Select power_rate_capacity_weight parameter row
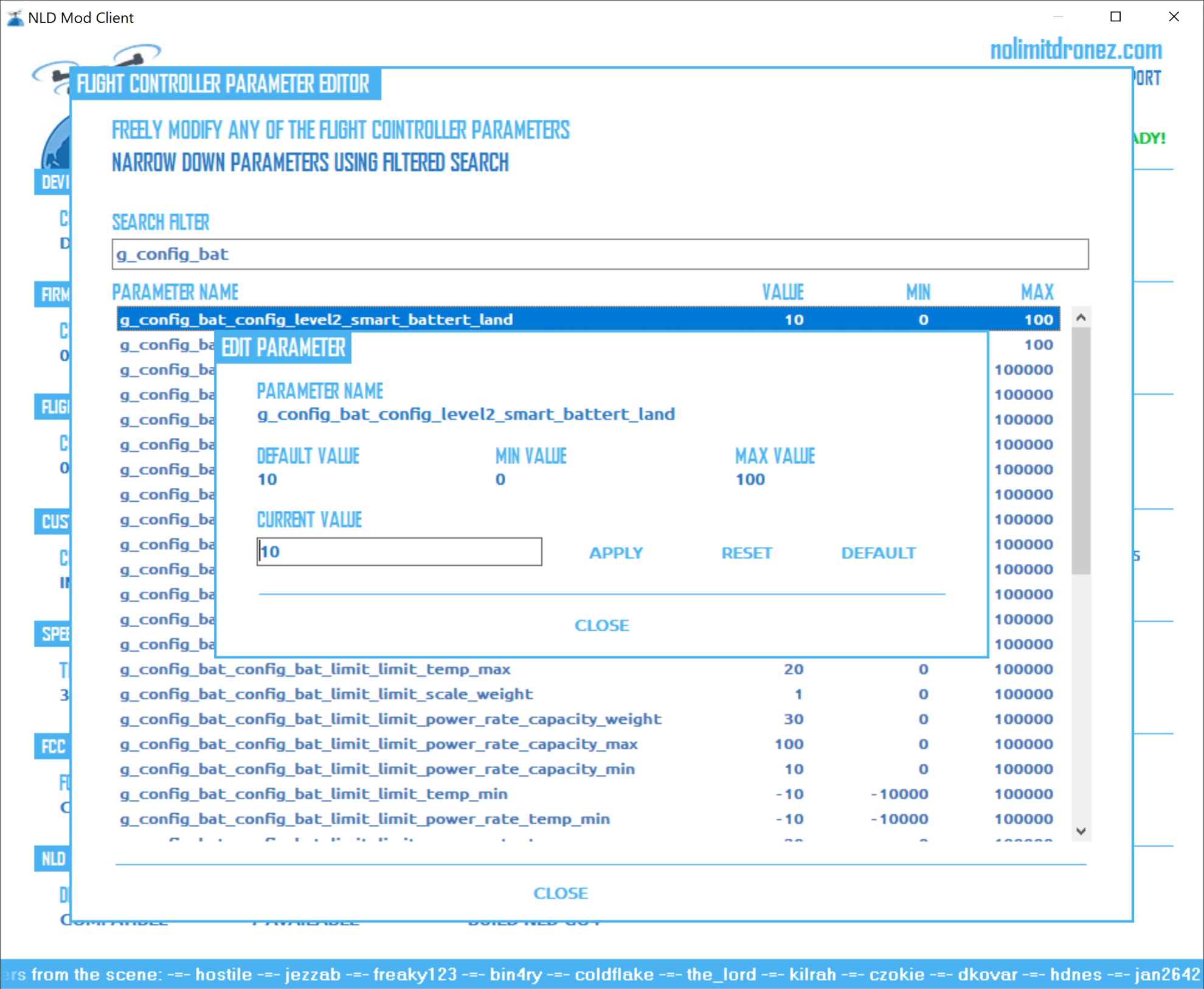 point(390,719)
